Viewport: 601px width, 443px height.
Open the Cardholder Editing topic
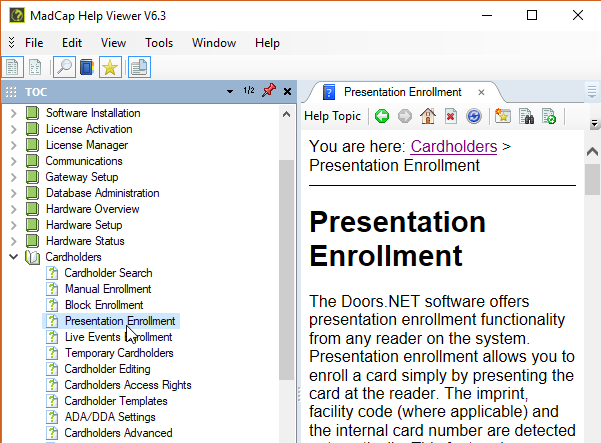pyautogui.click(x=107, y=369)
